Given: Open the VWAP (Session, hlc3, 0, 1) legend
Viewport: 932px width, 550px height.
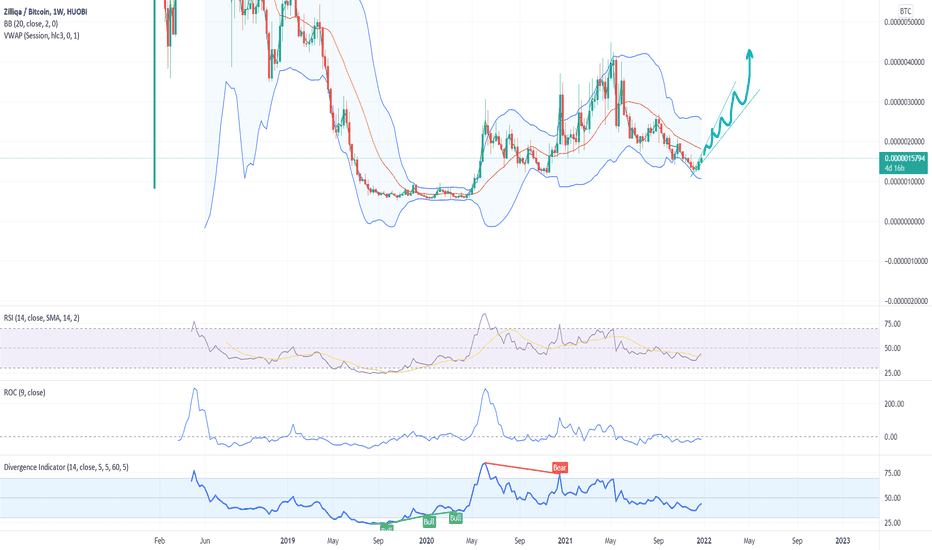Looking at the screenshot, I should click(42, 36).
